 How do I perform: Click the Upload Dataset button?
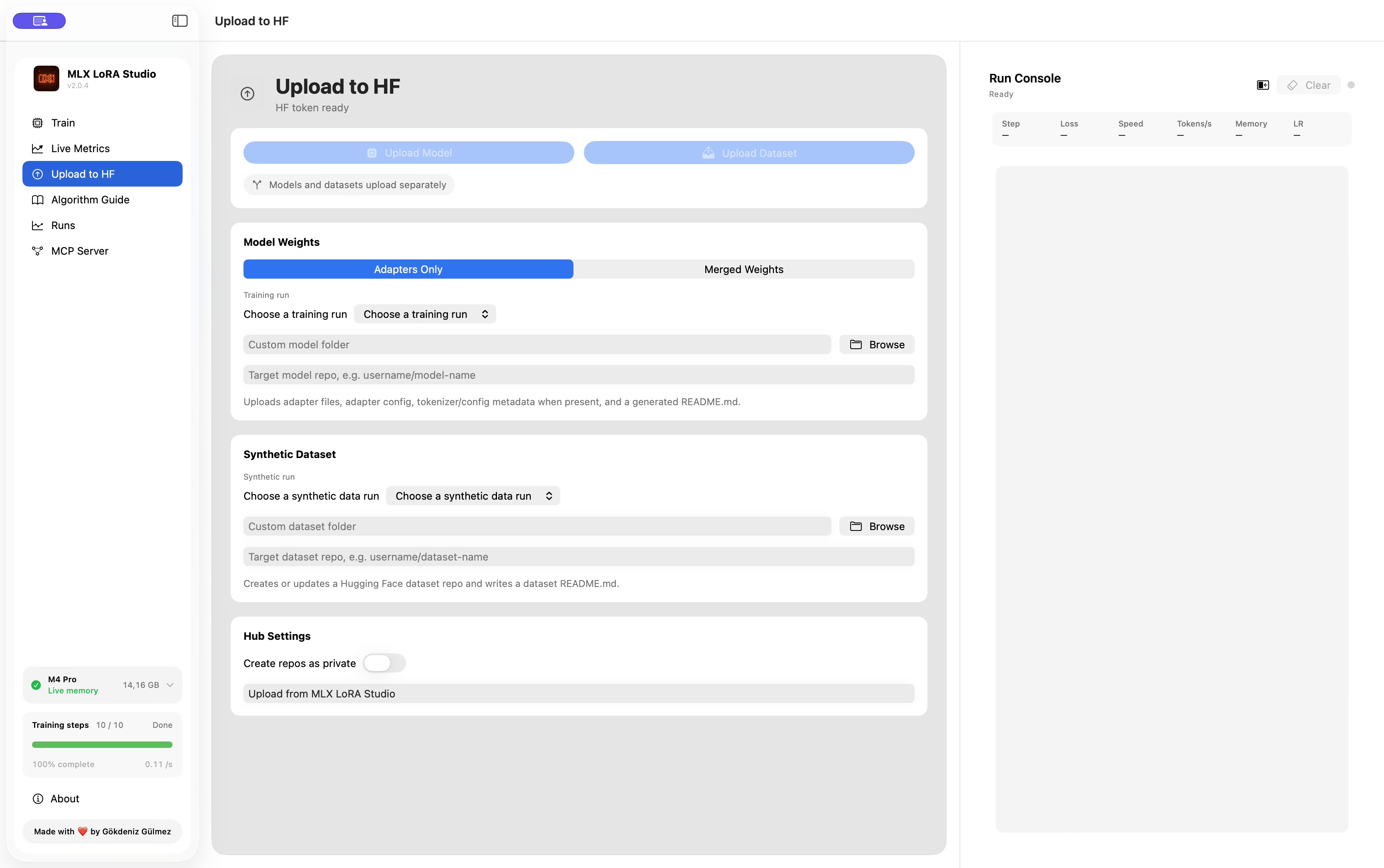pyautogui.click(x=749, y=153)
